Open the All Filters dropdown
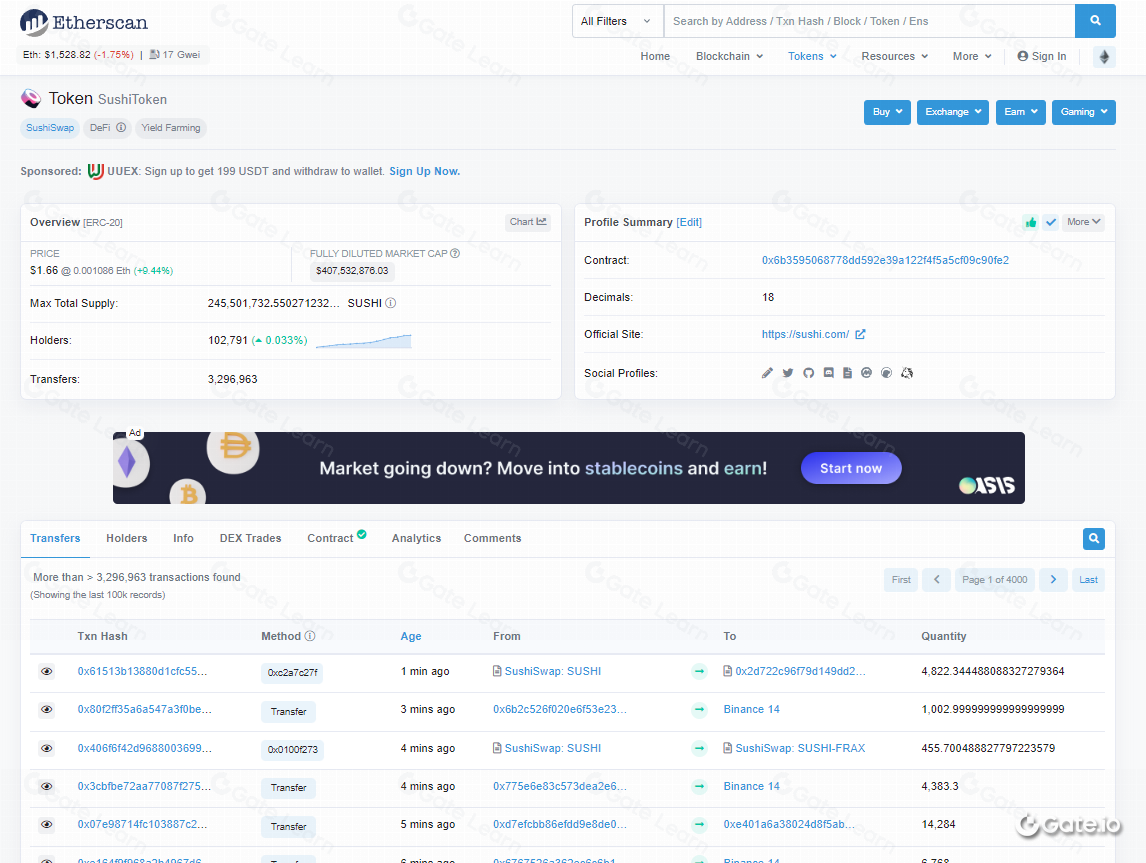 coord(618,21)
